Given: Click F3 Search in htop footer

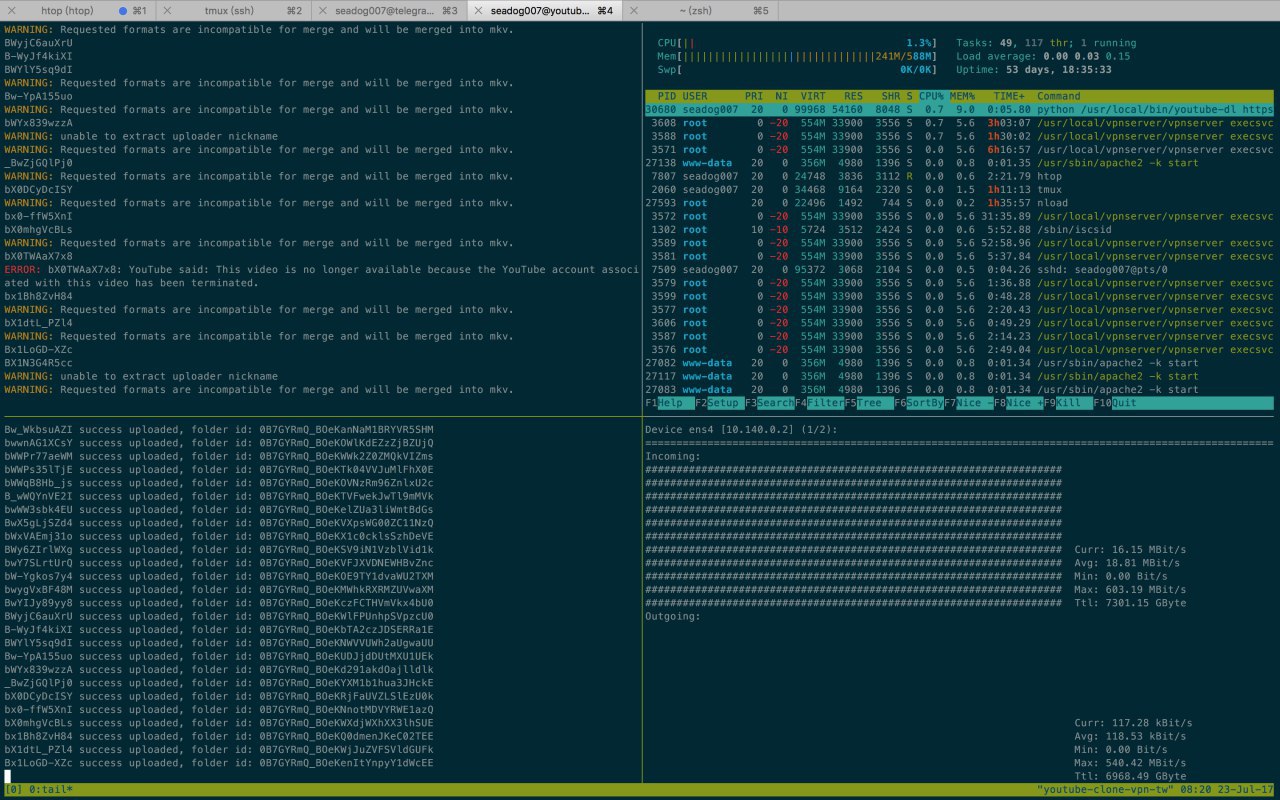Looking at the screenshot, I should pyautogui.click(x=768, y=403).
